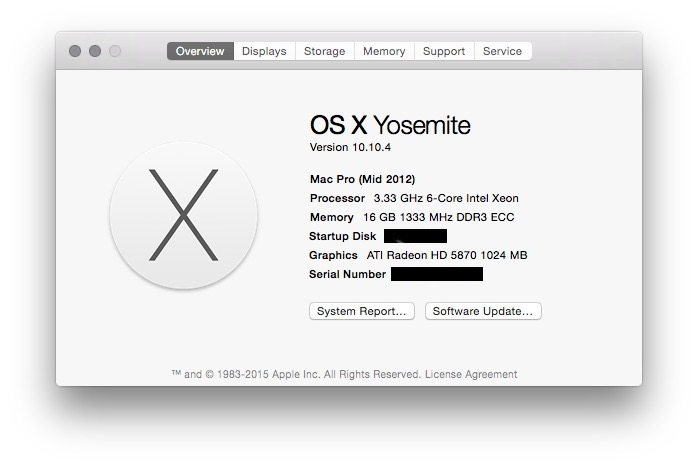Select 'ATI Radeon HD 5870 1024 MB' value
This screenshot has height=466, width=698.
[x=447, y=255]
